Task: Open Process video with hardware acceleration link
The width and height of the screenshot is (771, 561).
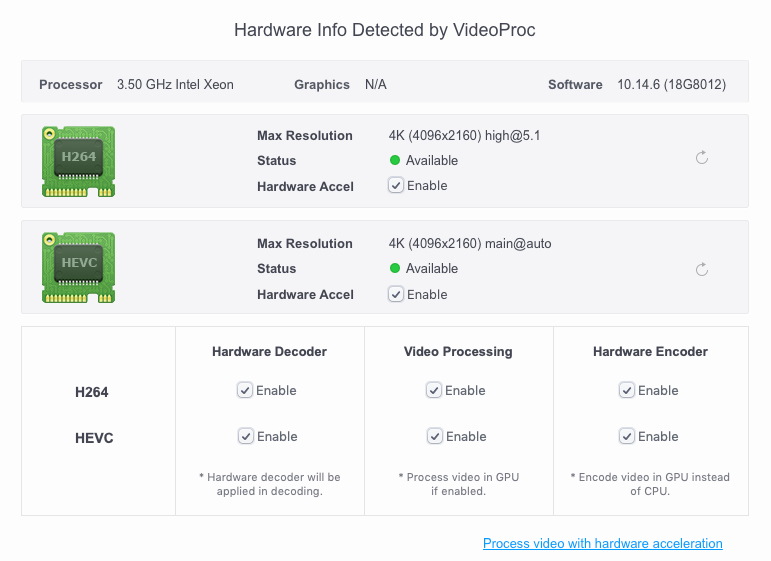Action: (602, 543)
